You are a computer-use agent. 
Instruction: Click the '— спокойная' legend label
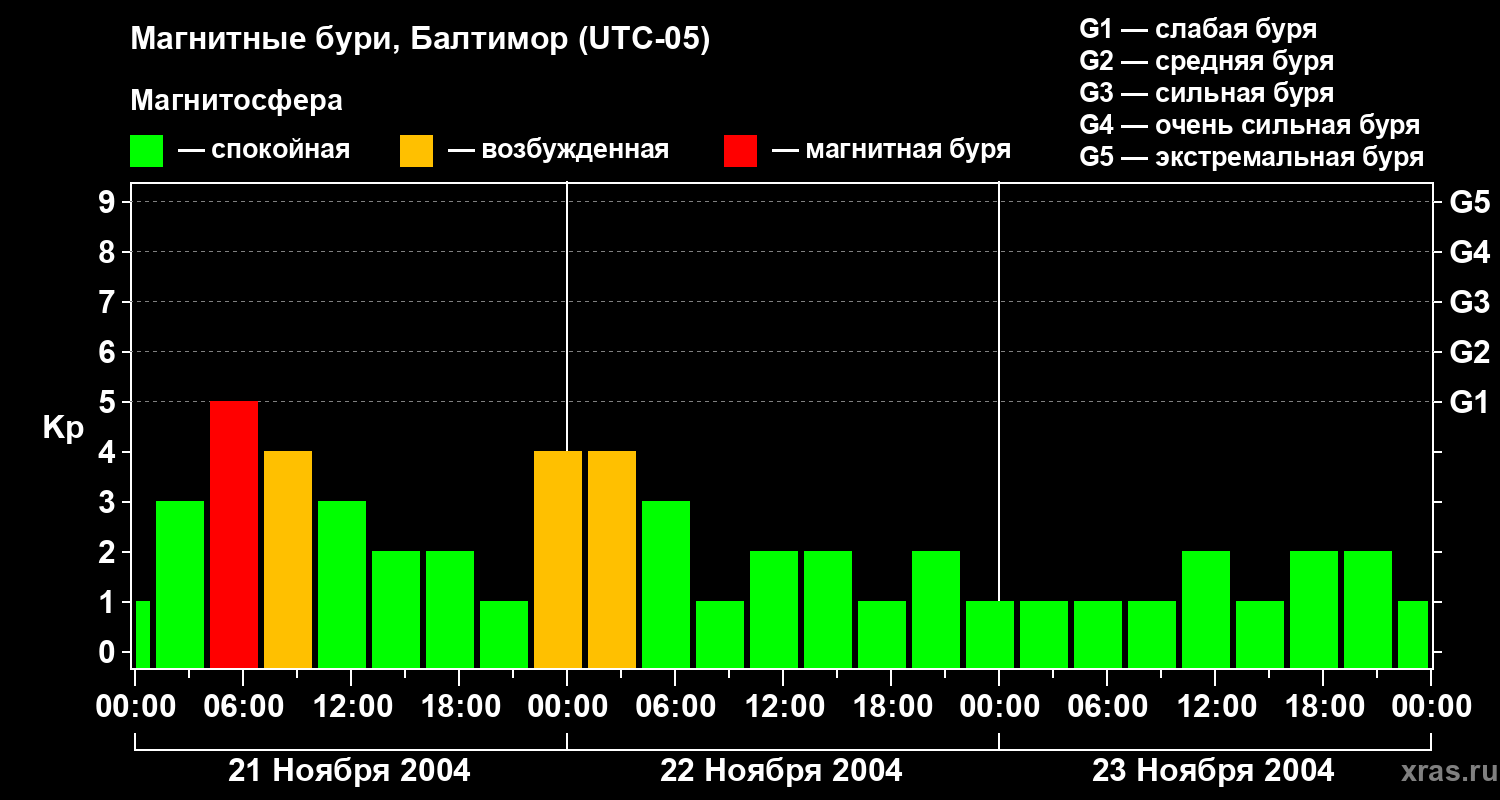(x=264, y=150)
